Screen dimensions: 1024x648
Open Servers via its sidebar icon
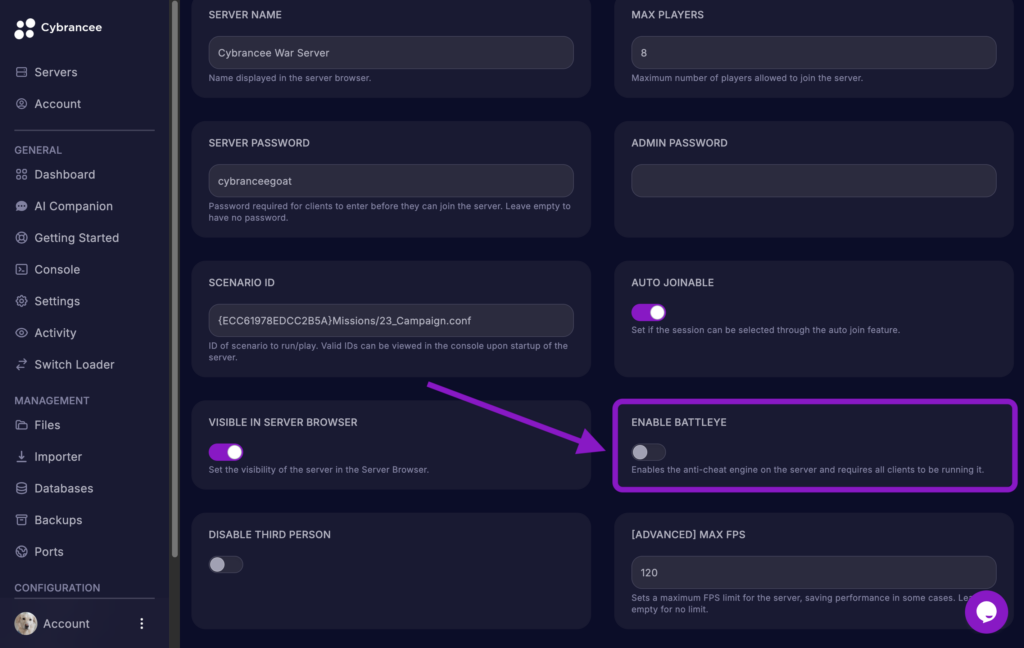click(x=22, y=72)
